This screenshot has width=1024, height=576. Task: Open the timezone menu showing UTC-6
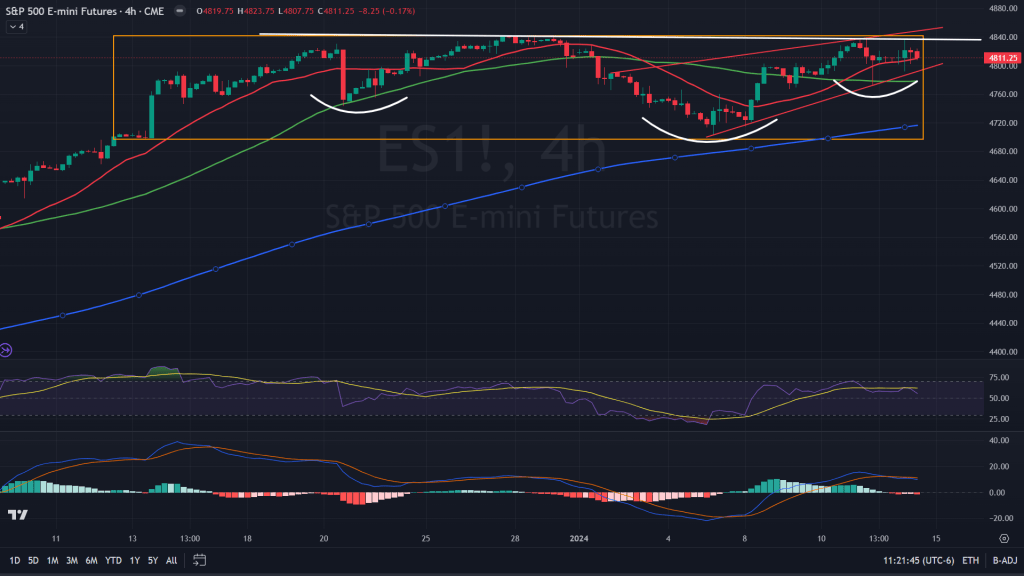pyautogui.click(x=918, y=560)
